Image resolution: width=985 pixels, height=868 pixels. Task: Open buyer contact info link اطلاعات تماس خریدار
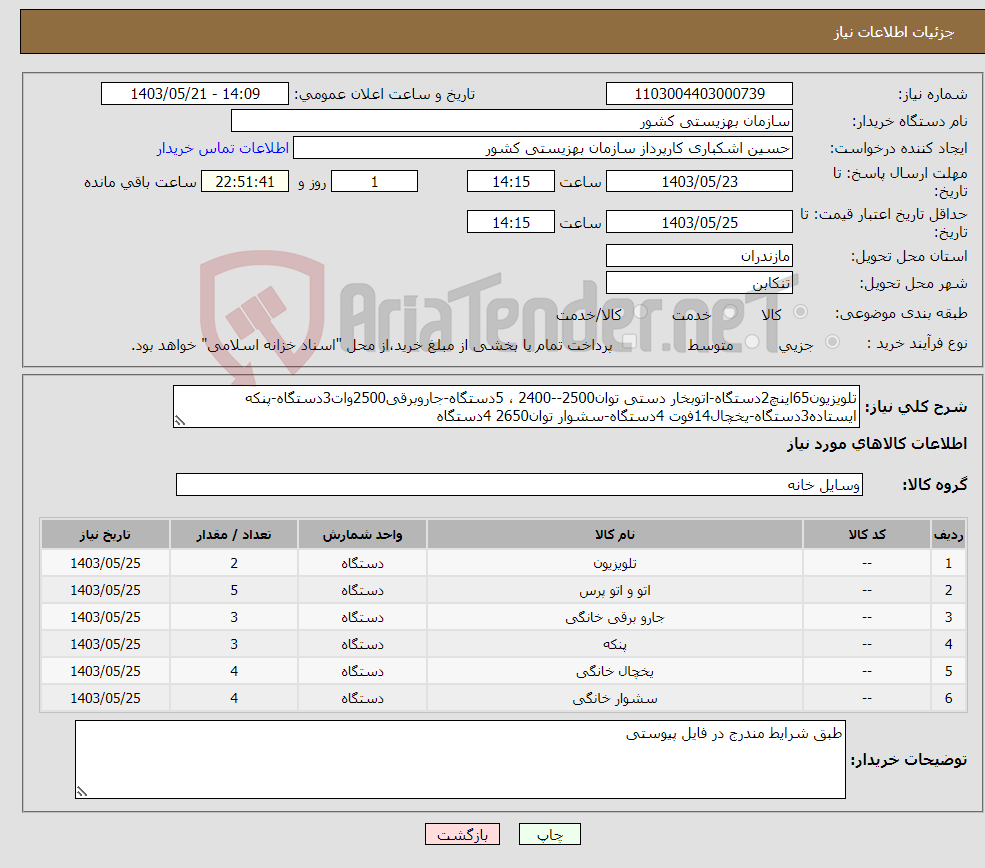point(223,148)
